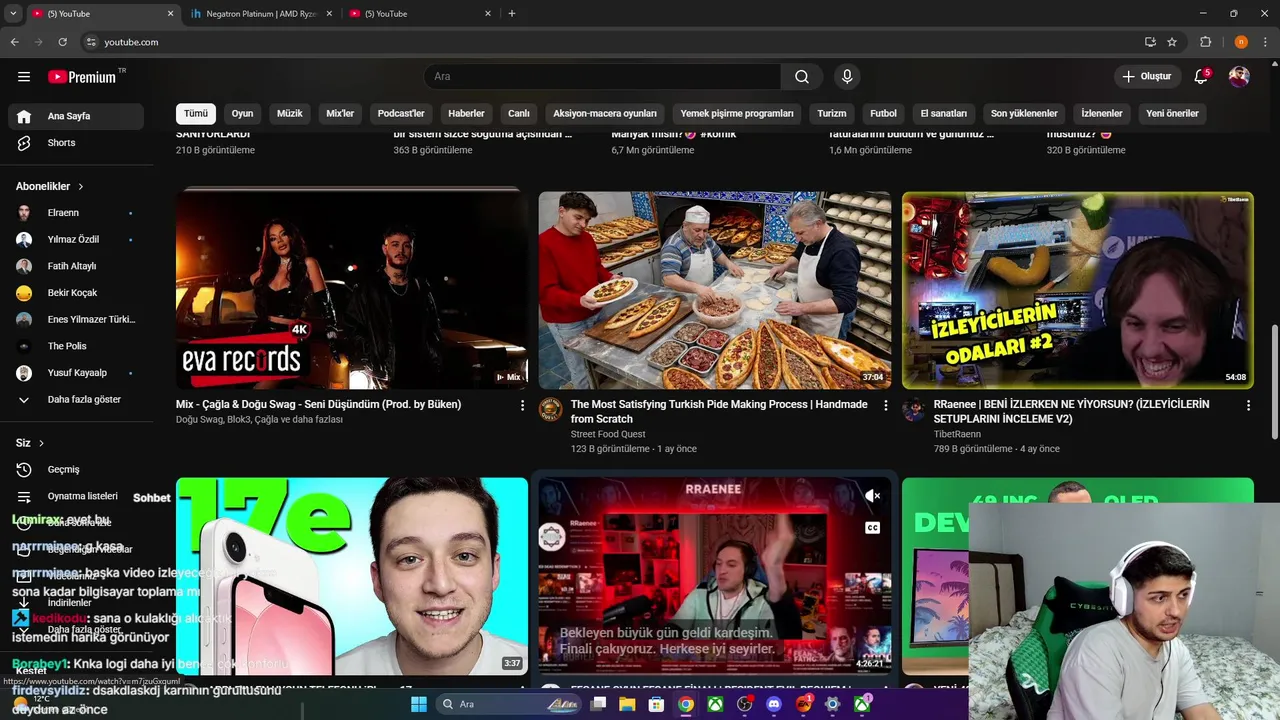Select the Podcast'ler filter chip
This screenshot has height=720, width=1280.
pyautogui.click(x=401, y=114)
